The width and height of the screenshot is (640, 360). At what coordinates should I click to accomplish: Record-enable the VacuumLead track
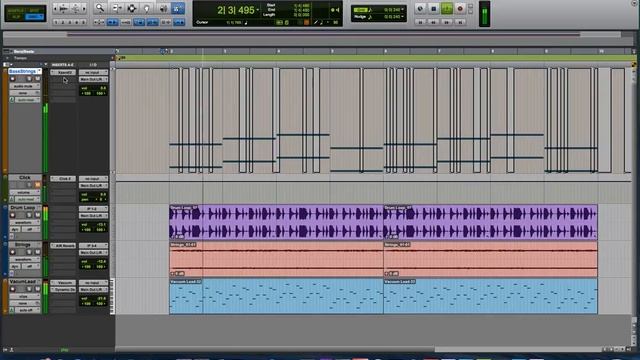click(13, 289)
